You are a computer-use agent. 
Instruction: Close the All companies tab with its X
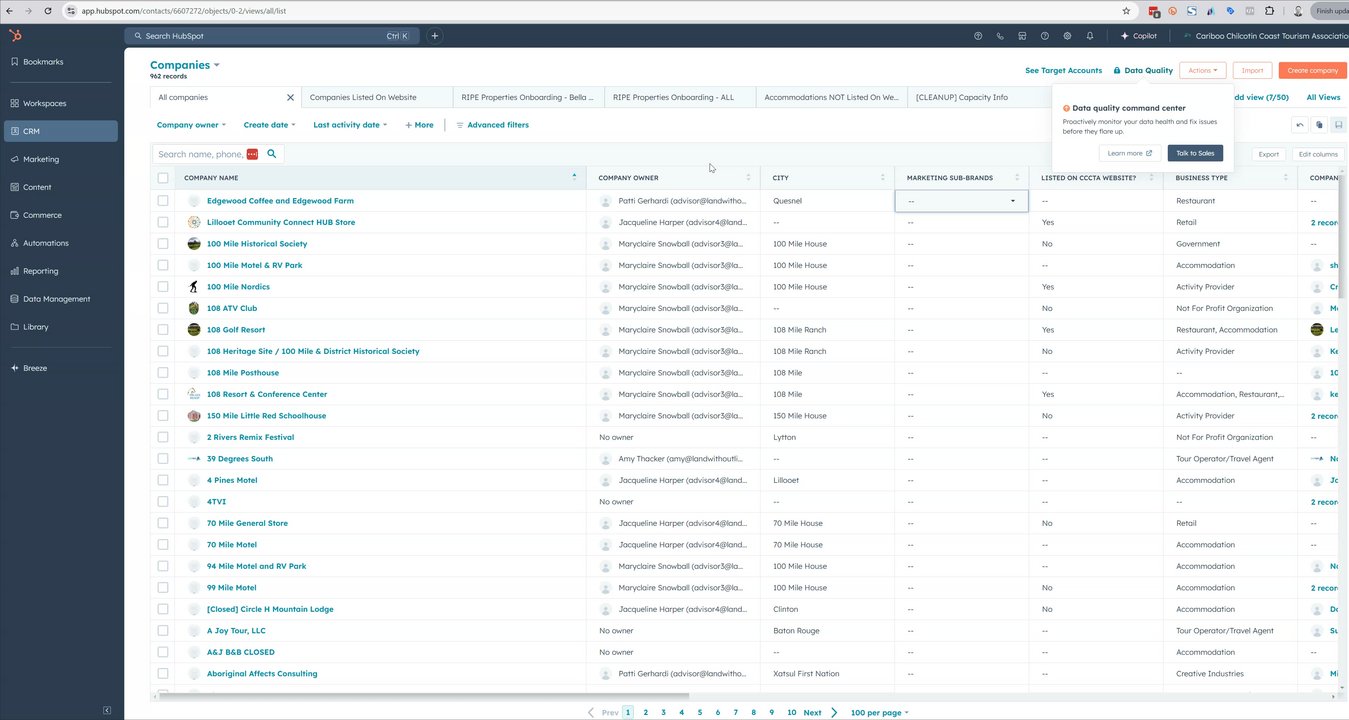[x=291, y=98]
